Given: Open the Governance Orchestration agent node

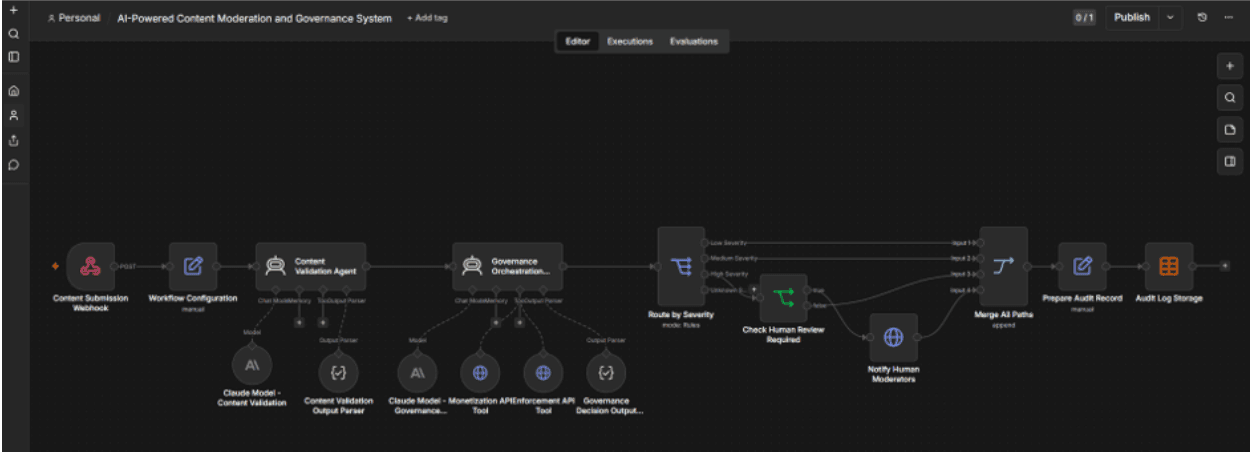Looking at the screenshot, I should point(507,266).
